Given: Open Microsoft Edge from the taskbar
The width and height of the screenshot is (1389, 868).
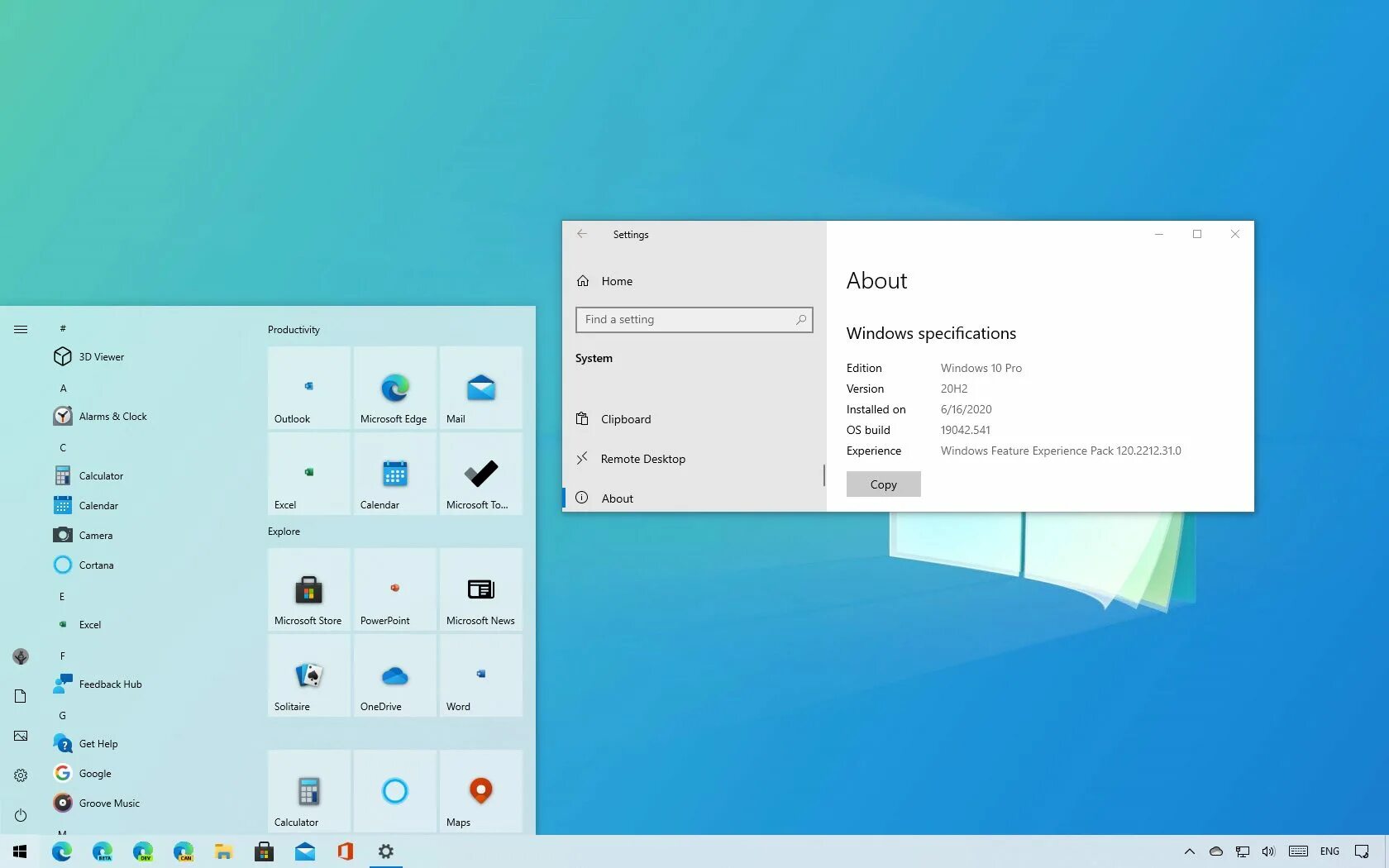Looking at the screenshot, I should point(61,851).
